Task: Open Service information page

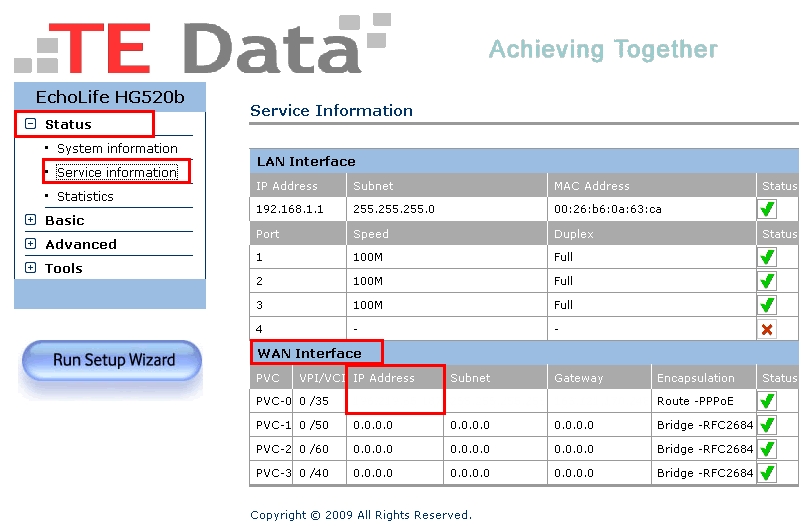Action: coord(117,172)
